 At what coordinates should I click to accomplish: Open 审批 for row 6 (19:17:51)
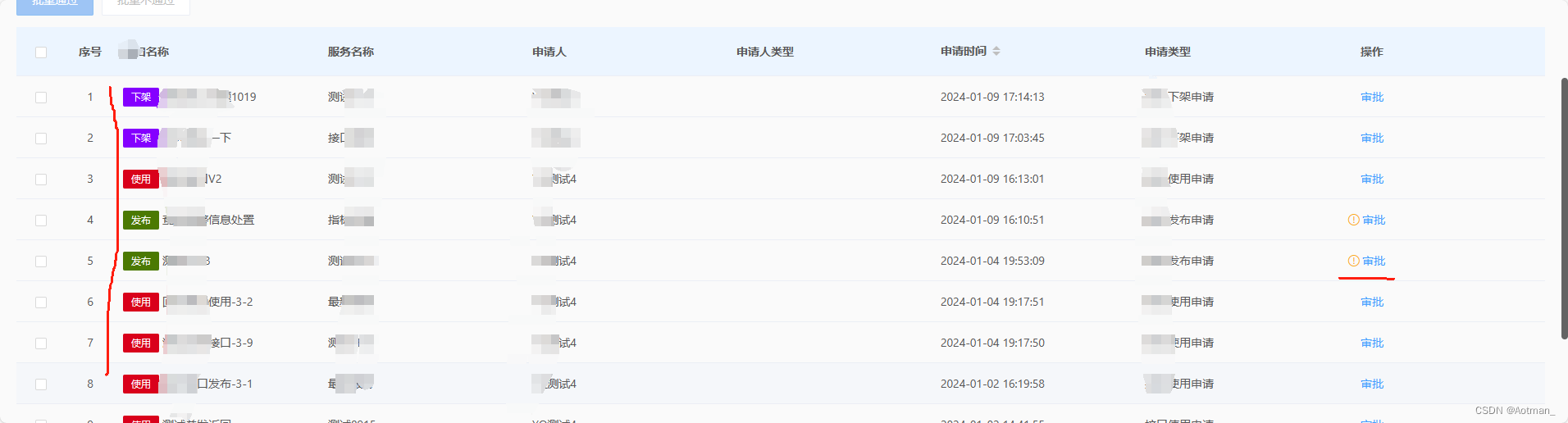coord(1372,302)
